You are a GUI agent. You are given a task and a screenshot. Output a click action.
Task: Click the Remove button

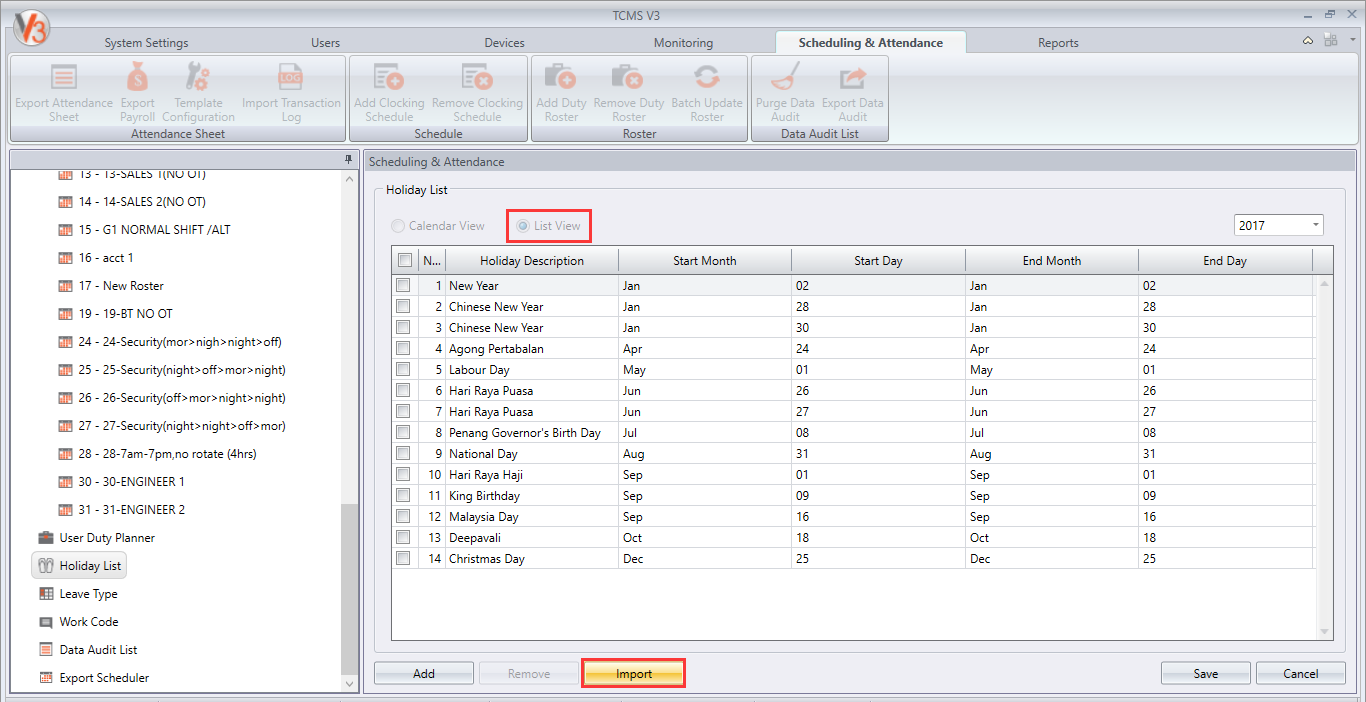(529, 674)
